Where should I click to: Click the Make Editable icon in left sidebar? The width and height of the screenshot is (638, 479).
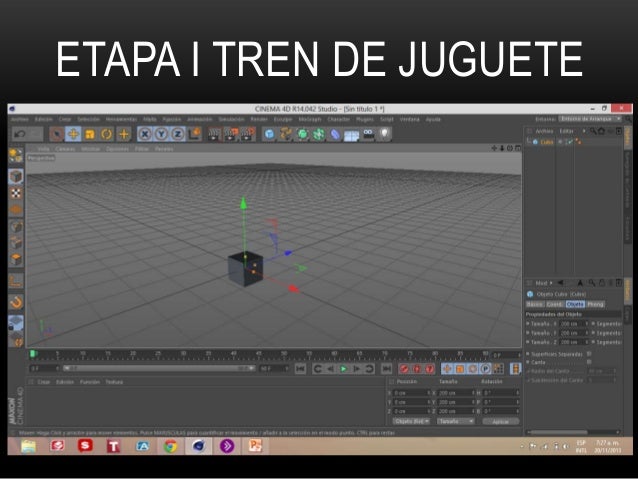click(16, 155)
